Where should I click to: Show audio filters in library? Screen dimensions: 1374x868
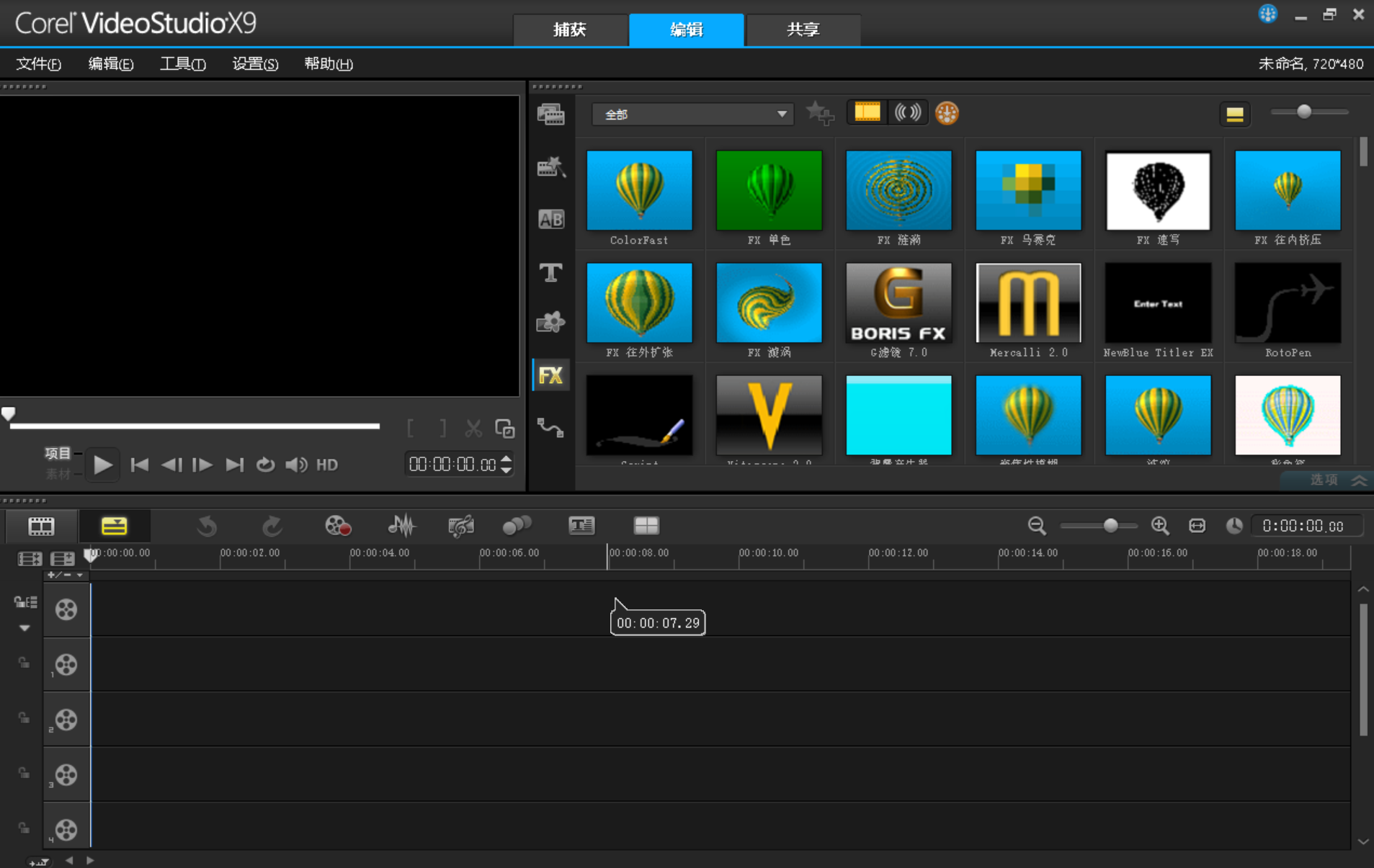tap(907, 112)
